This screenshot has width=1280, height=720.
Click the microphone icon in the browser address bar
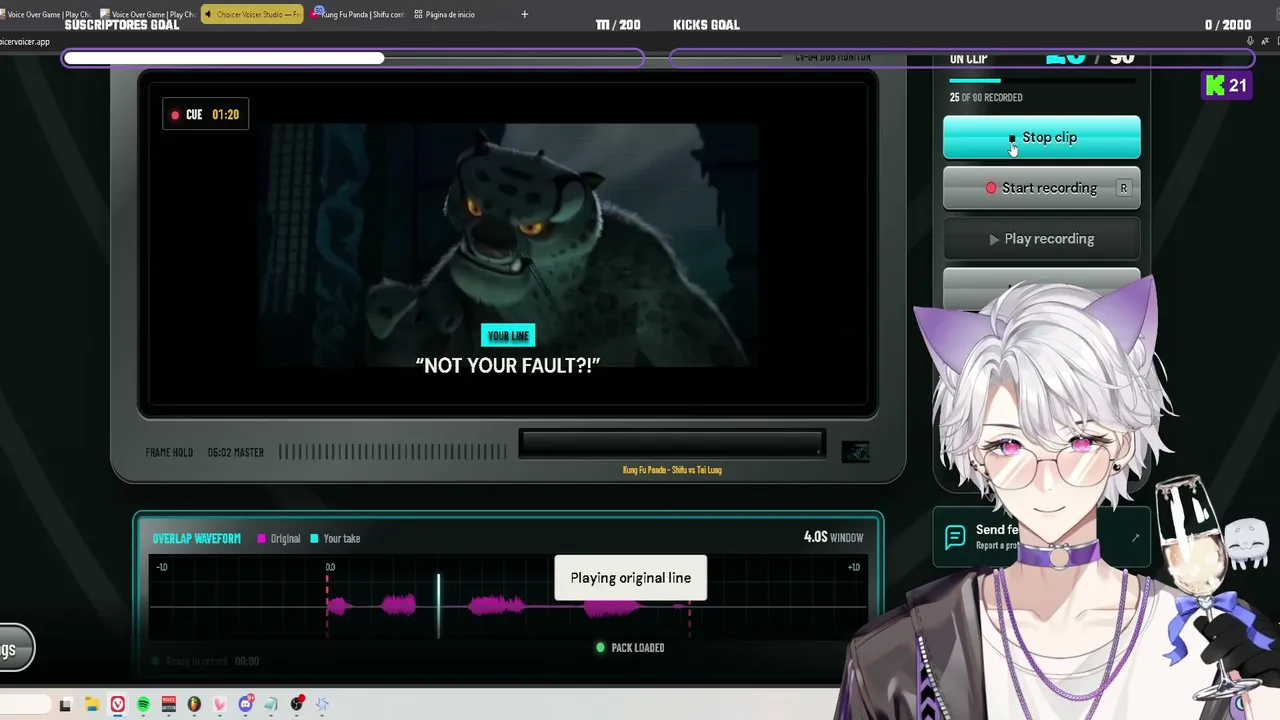click(x=1250, y=41)
